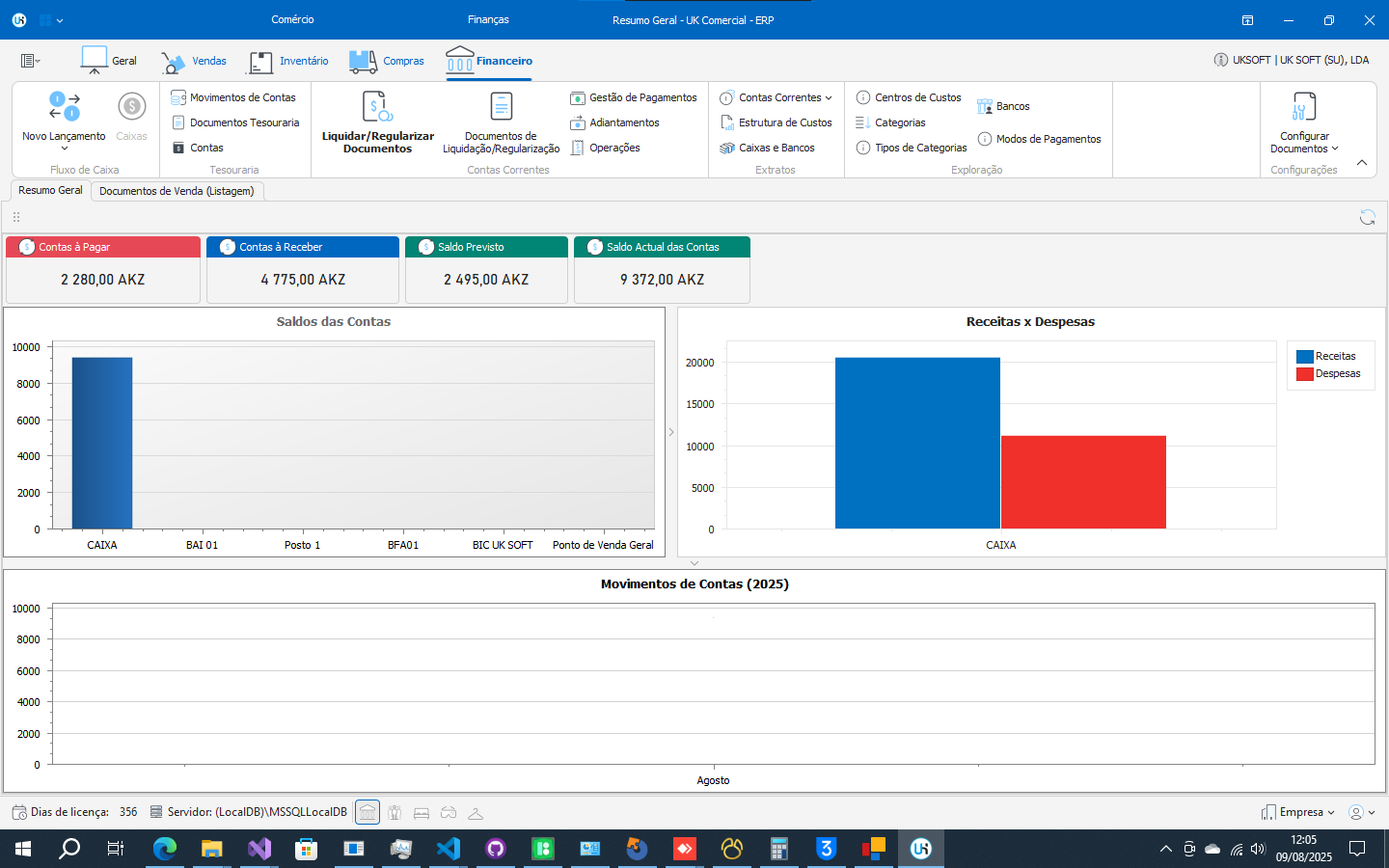Click the Novo Lançamento icon

(x=64, y=106)
